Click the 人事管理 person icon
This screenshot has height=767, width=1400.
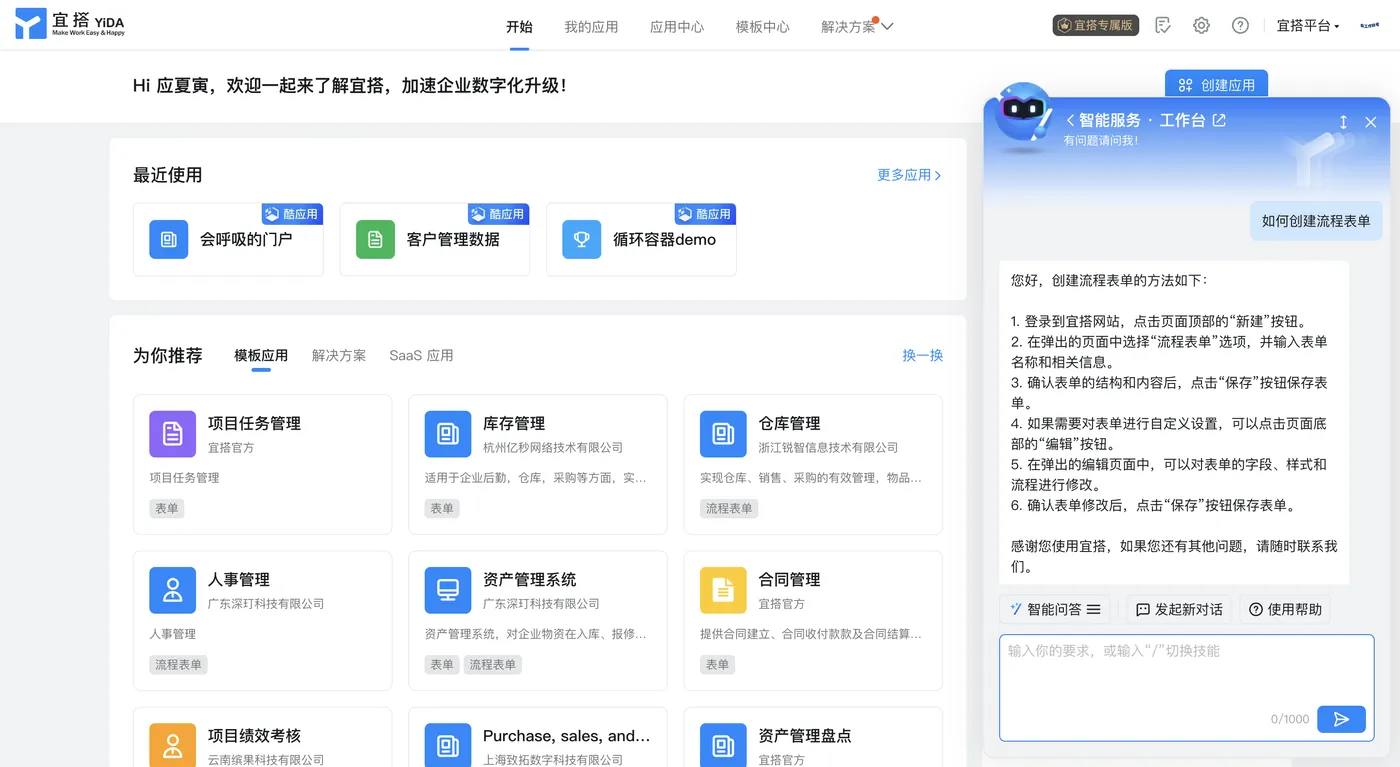click(173, 590)
